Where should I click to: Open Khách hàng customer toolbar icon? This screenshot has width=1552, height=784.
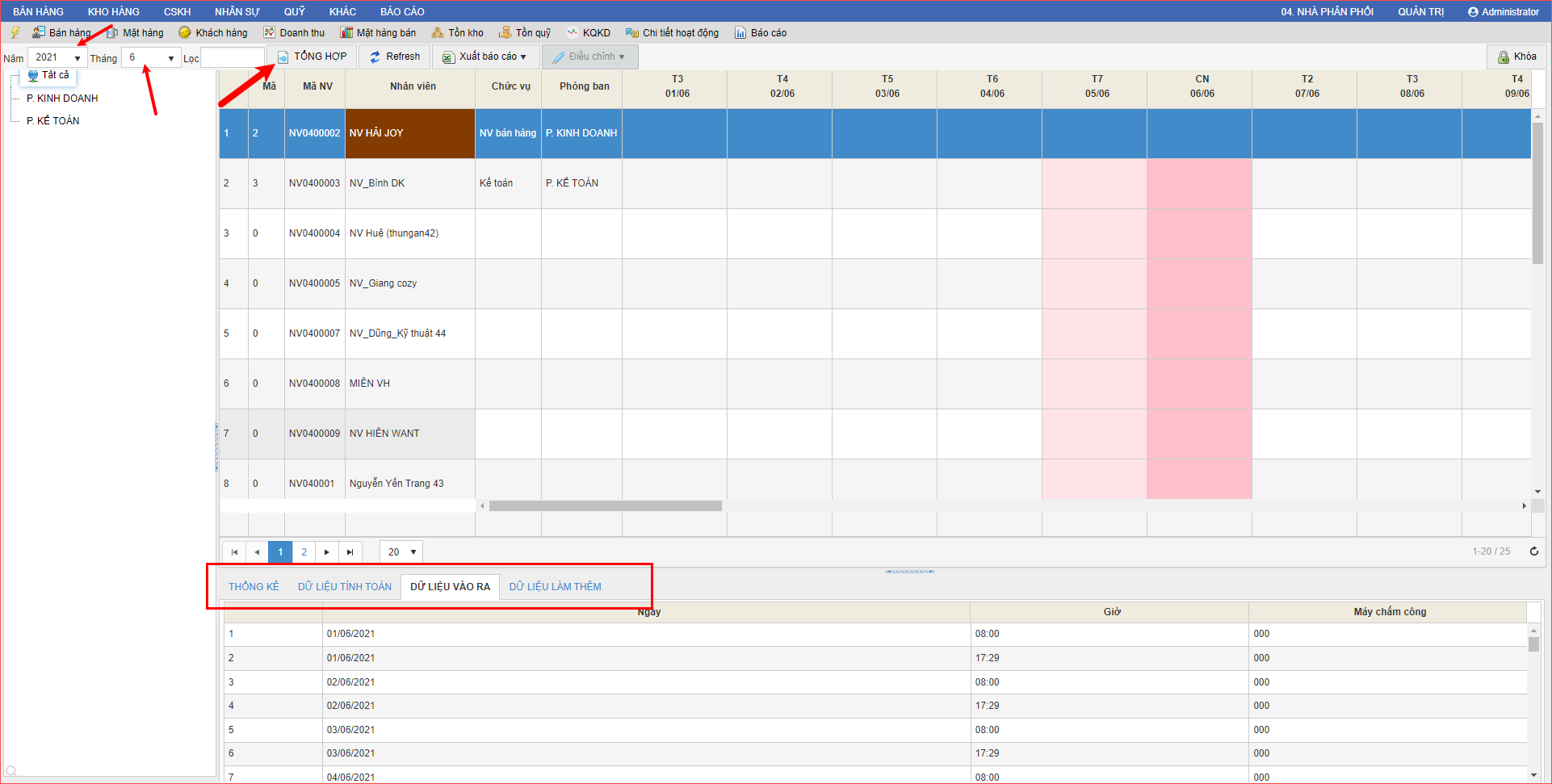point(213,33)
